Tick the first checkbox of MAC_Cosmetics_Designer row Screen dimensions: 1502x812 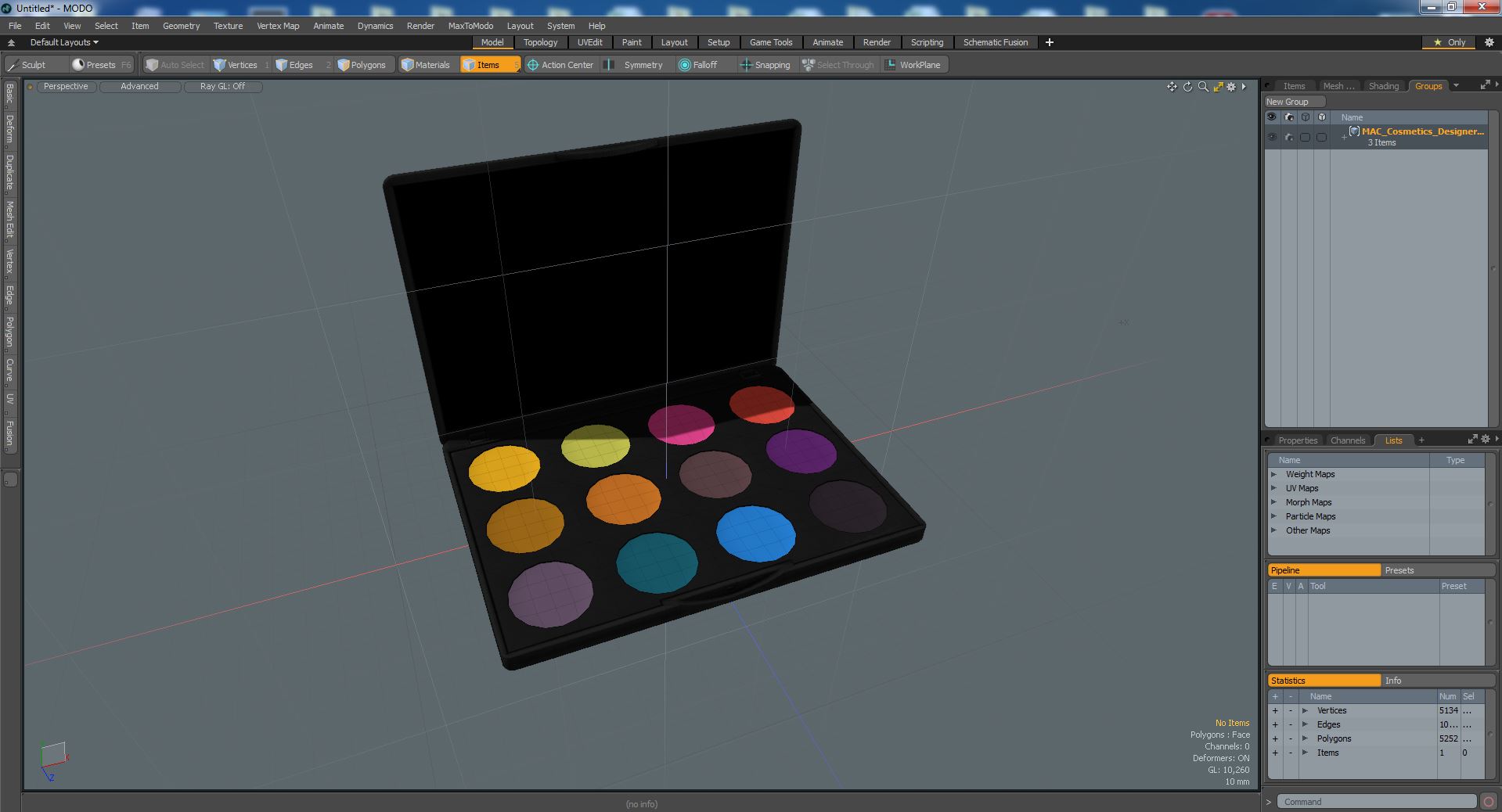[x=1305, y=137]
